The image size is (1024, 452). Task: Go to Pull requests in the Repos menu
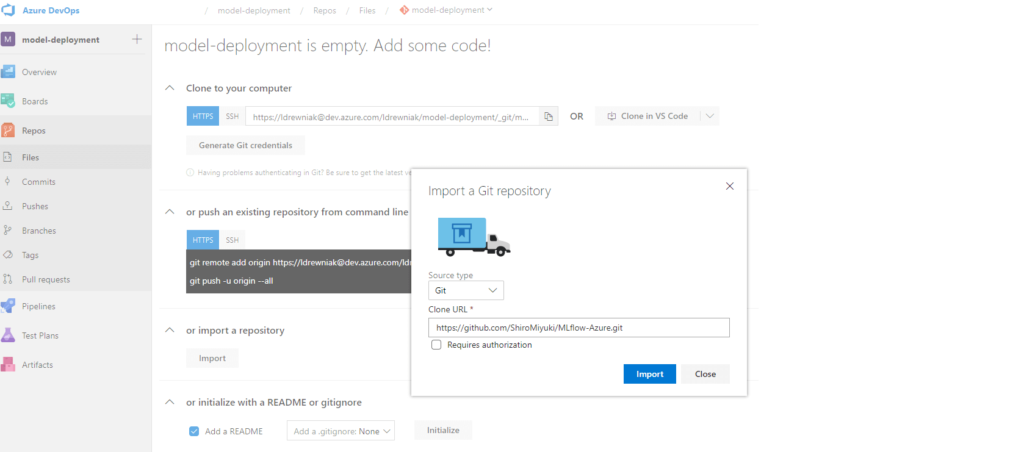(46, 280)
